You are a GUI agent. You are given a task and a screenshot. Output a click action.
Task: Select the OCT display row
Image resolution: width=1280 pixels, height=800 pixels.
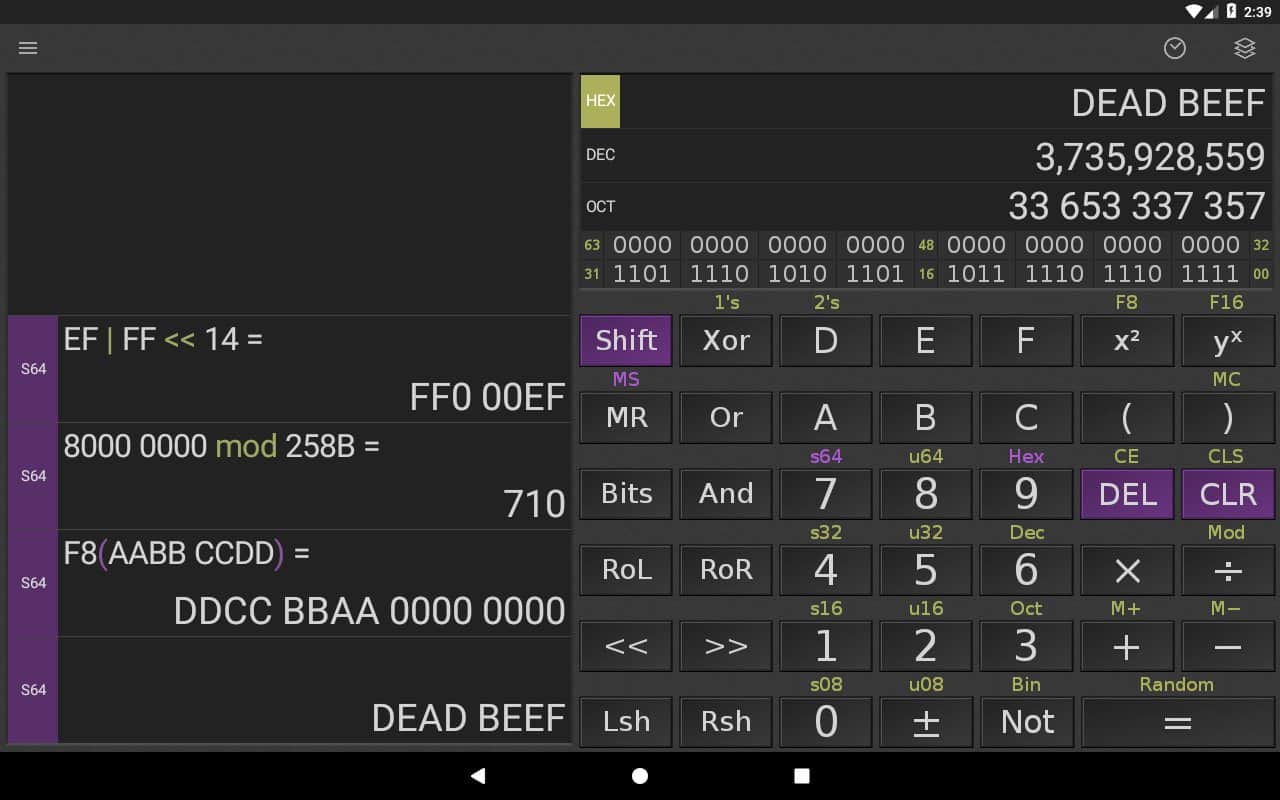(x=925, y=207)
